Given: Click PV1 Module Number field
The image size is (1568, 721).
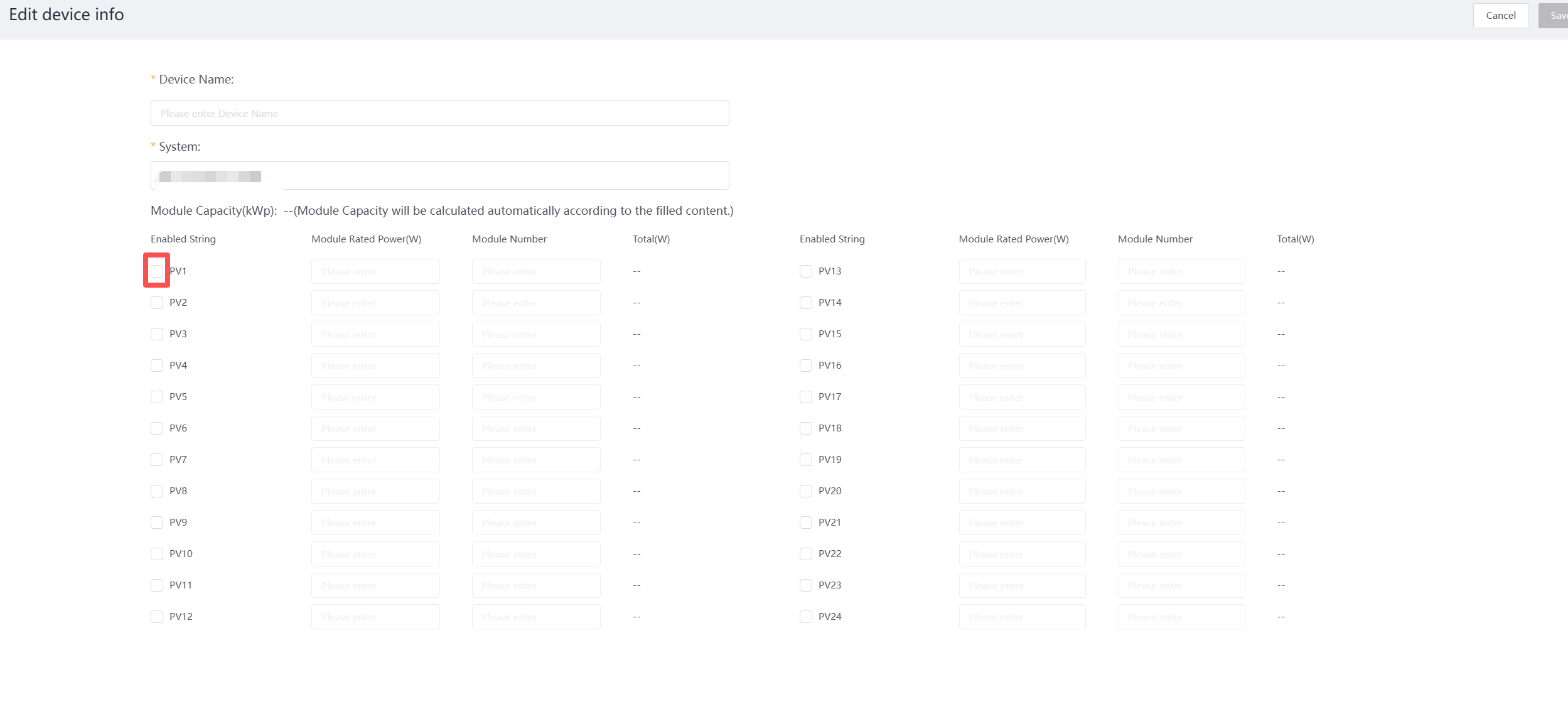Looking at the screenshot, I should 536,271.
